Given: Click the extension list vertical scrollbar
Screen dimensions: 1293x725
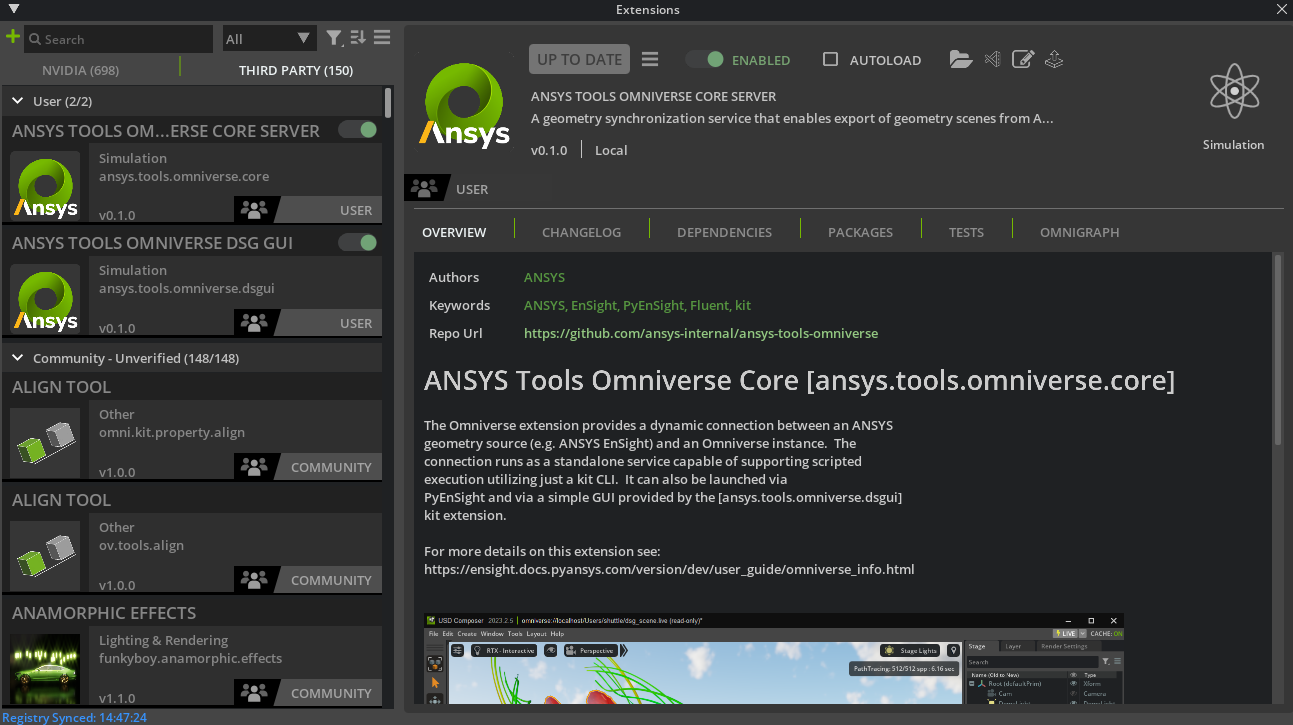Looking at the screenshot, I should (x=388, y=103).
